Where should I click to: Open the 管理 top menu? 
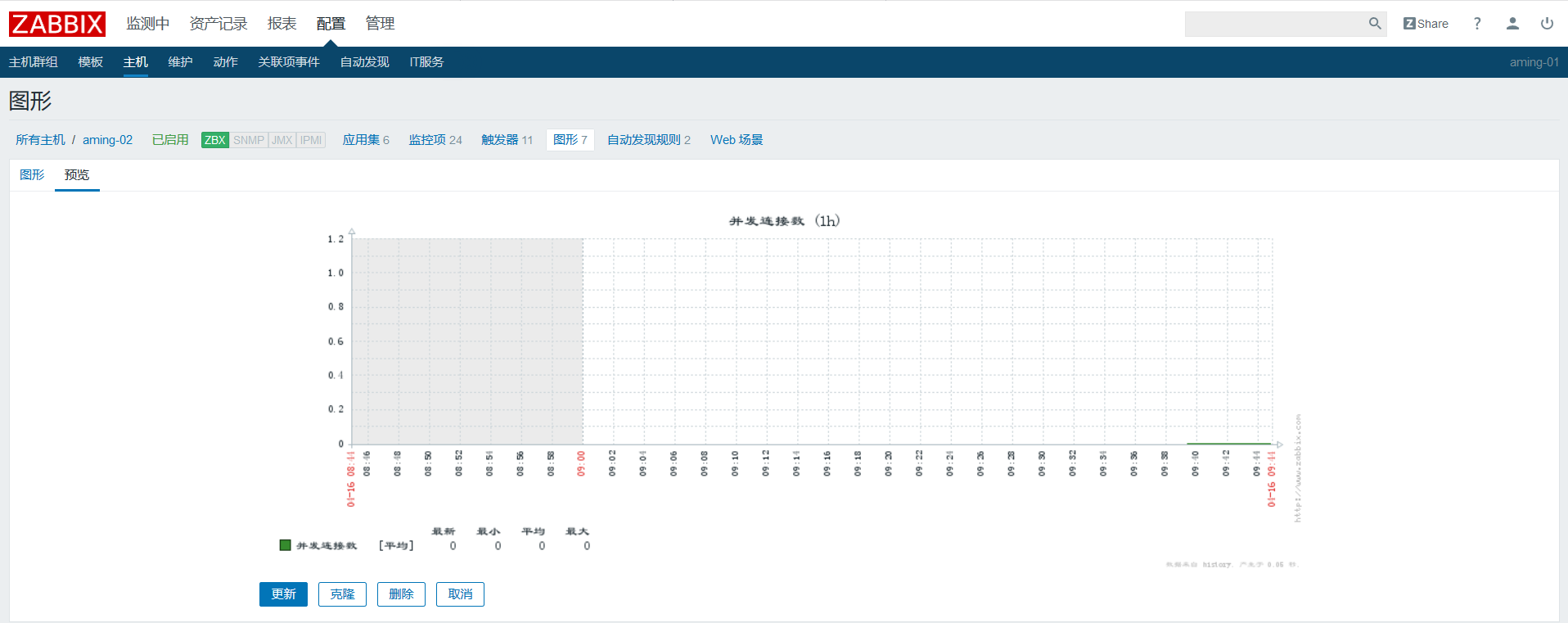click(x=381, y=24)
